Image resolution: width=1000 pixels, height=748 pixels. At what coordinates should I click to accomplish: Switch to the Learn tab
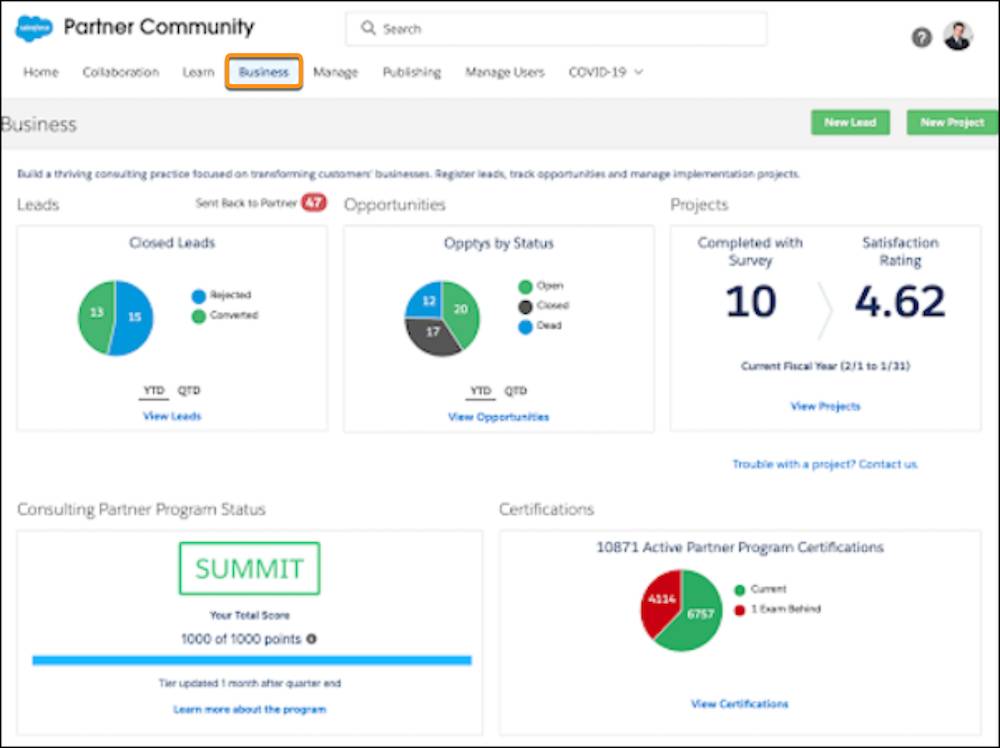pyautogui.click(x=198, y=72)
